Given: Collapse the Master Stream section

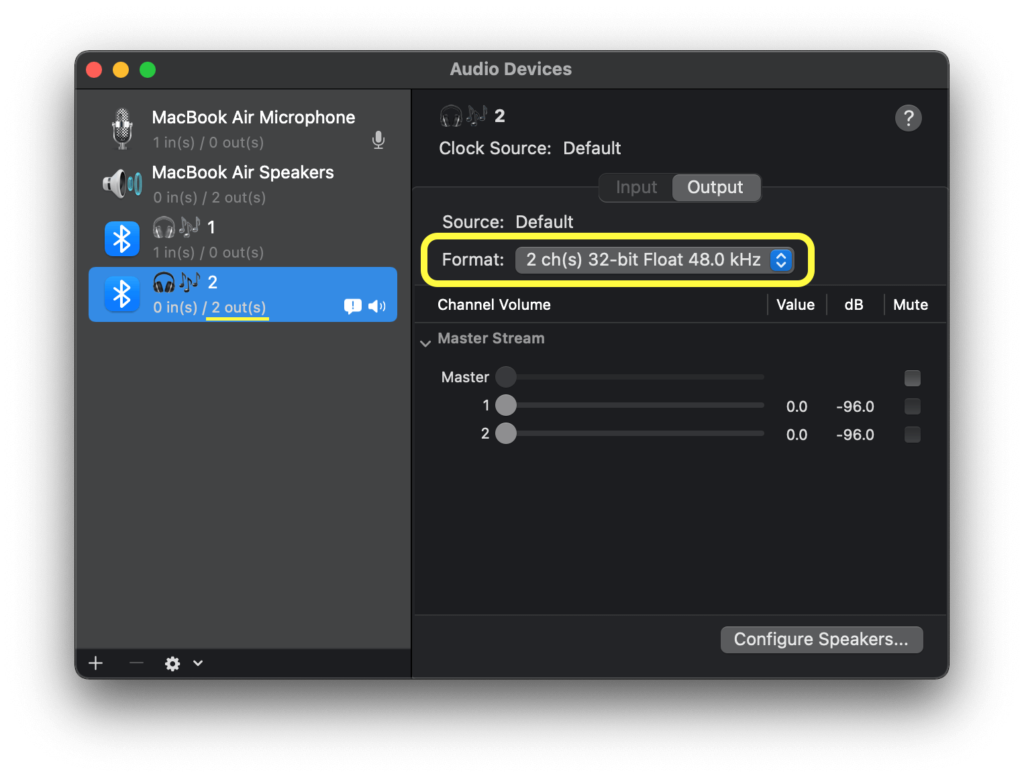Looking at the screenshot, I should 425,343.
